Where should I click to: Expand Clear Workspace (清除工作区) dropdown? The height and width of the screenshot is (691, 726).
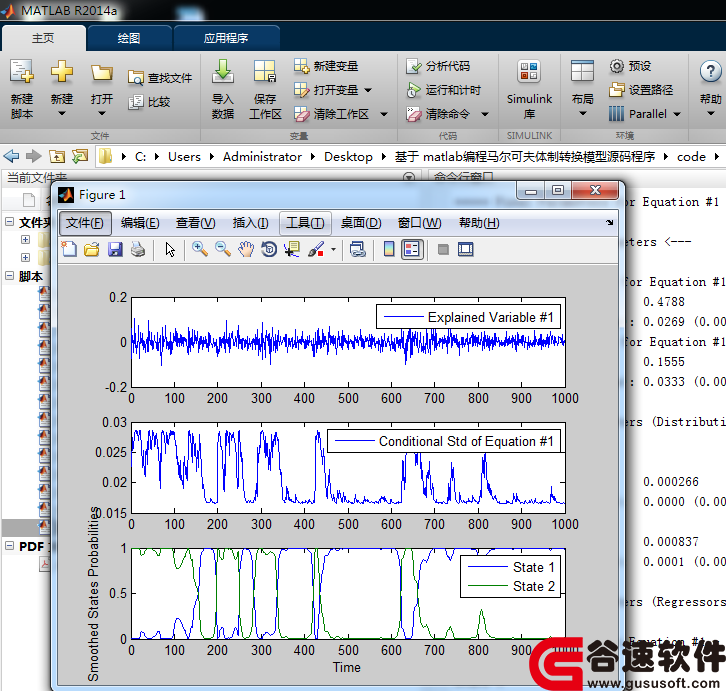pyautogui.click(x=384, y=114)
